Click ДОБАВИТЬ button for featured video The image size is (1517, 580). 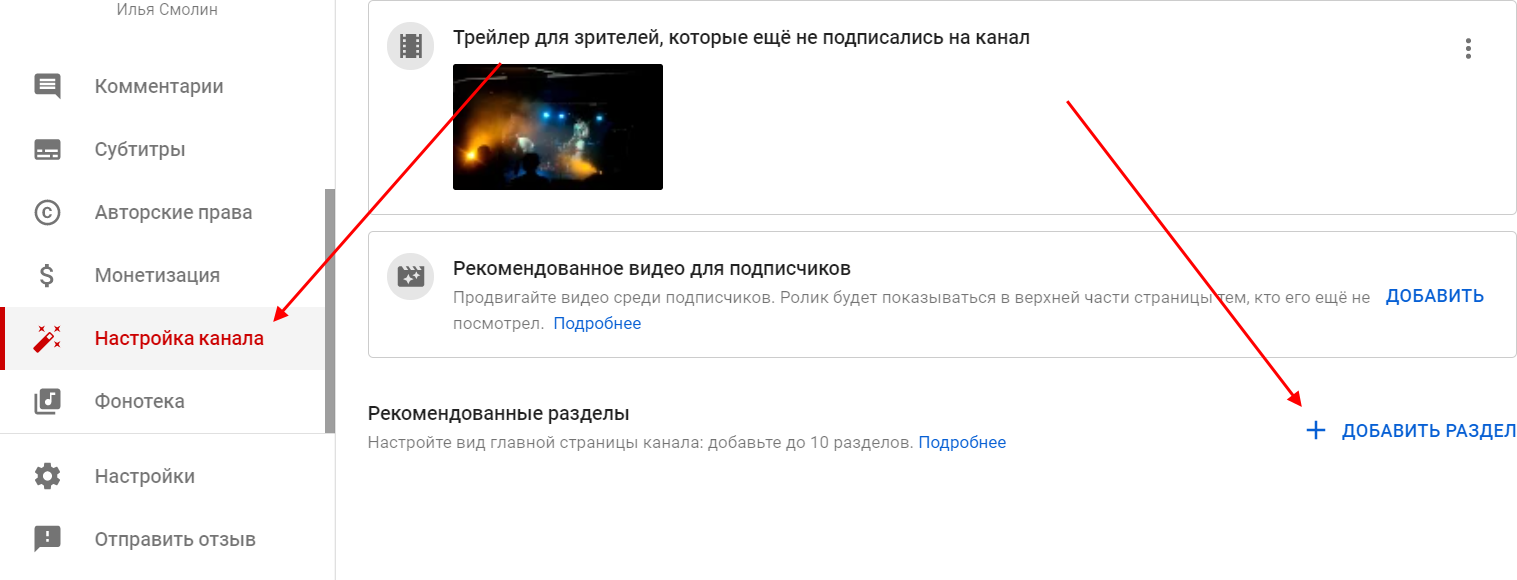coord(1435,296)
